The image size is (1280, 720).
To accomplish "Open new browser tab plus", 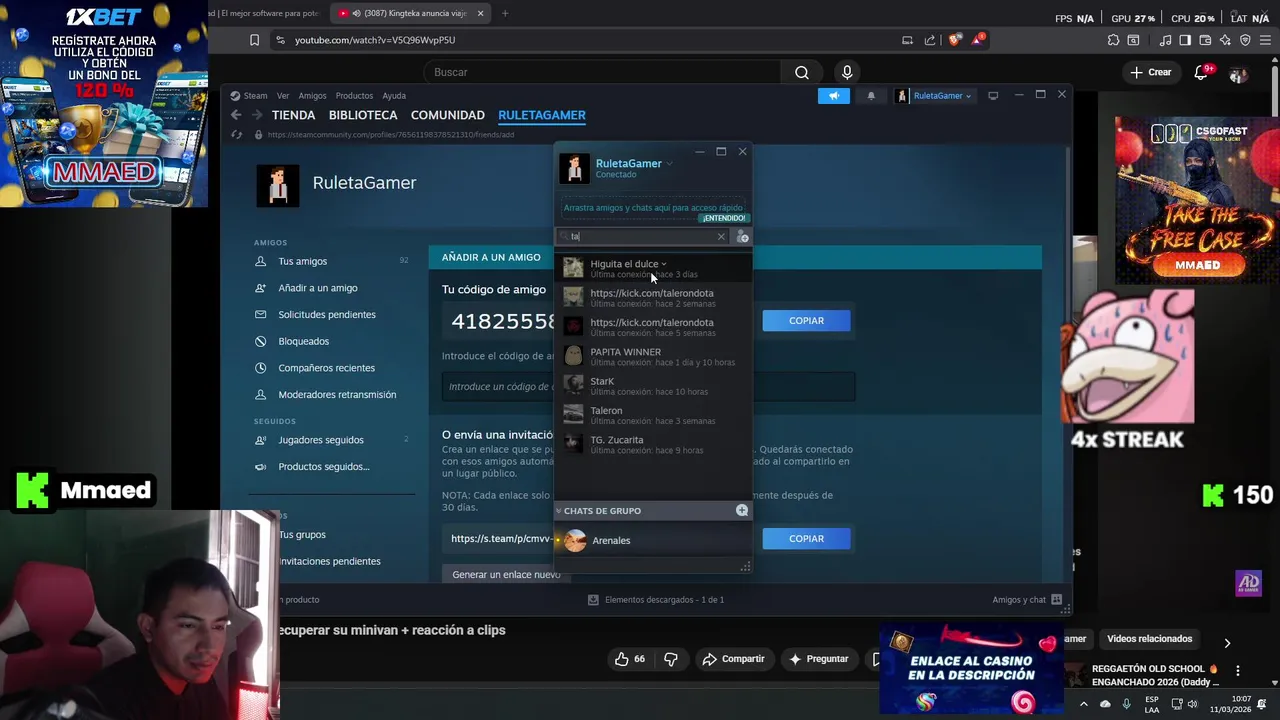I will pyautogui.click(x=505, y=13).
